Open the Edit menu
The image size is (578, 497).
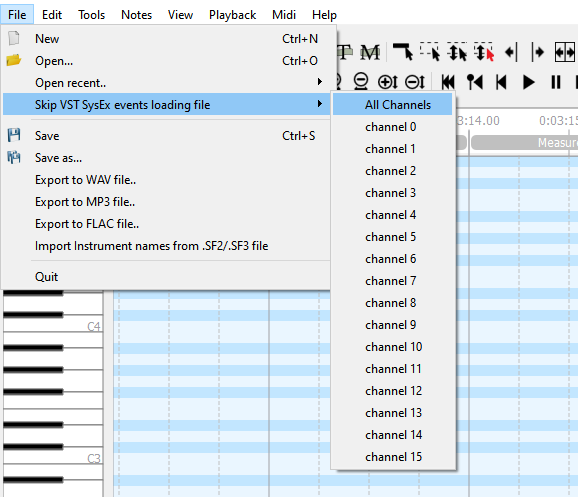click(52, 15)
